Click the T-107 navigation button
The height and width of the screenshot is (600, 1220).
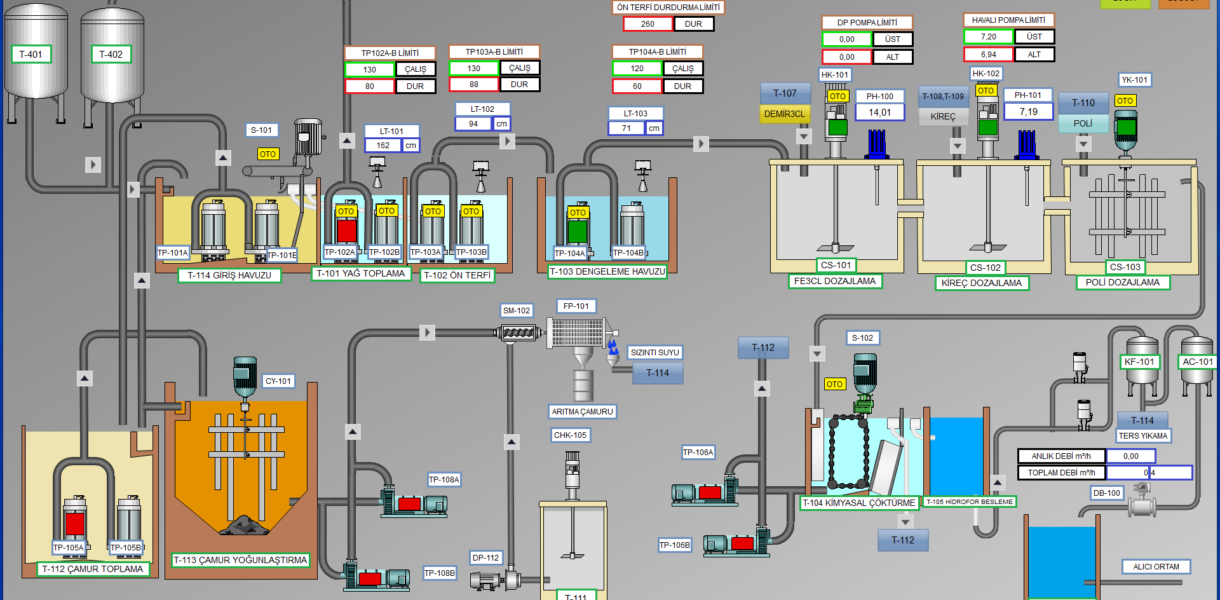click(x=784, y=93)
